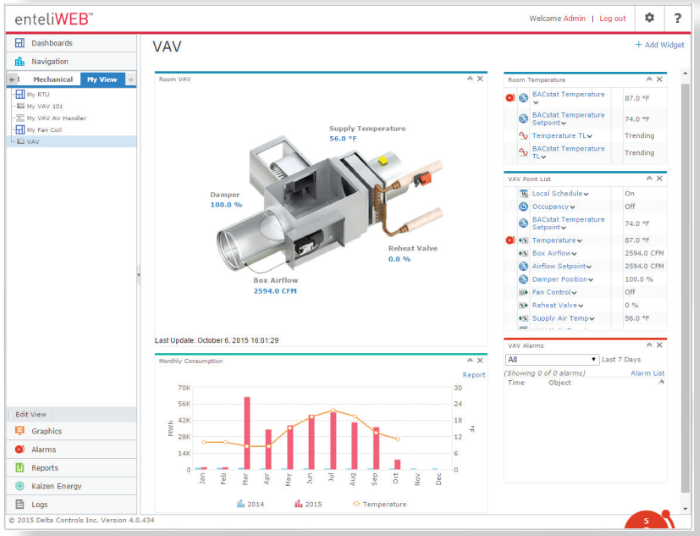Collapse the Room VAV widget

tap(470, 79)
